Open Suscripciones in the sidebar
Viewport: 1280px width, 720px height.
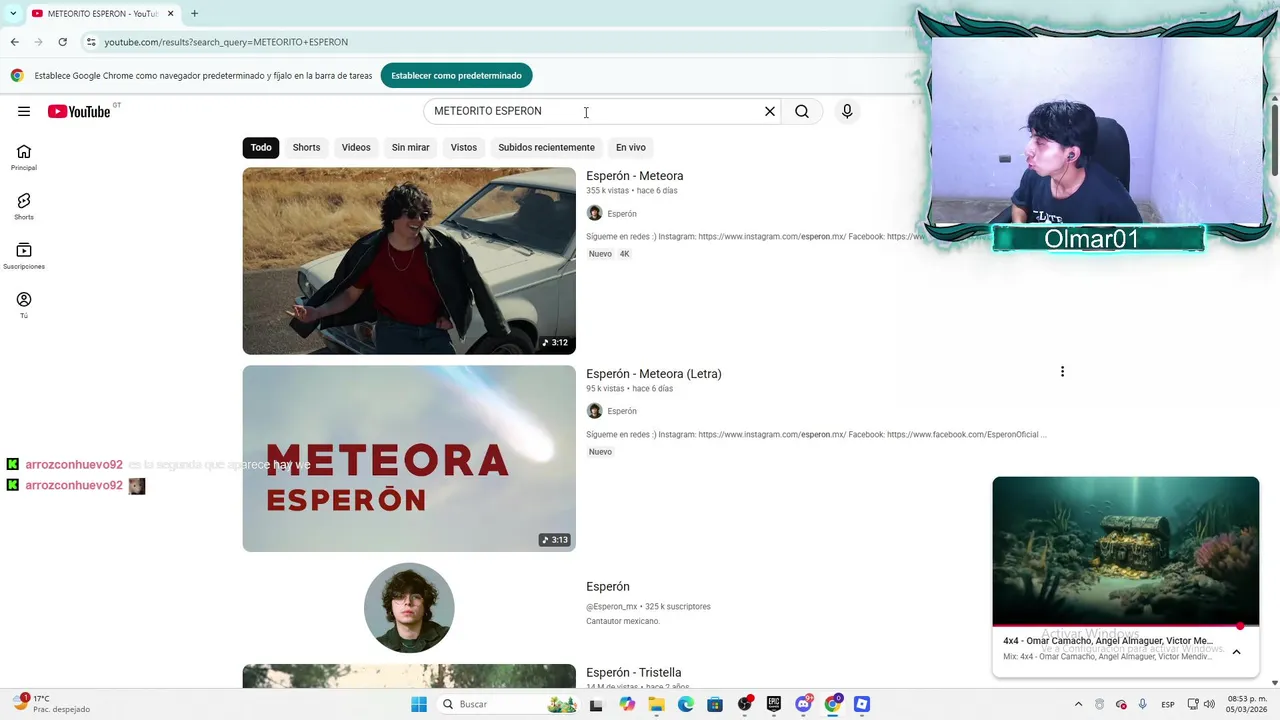24,256
